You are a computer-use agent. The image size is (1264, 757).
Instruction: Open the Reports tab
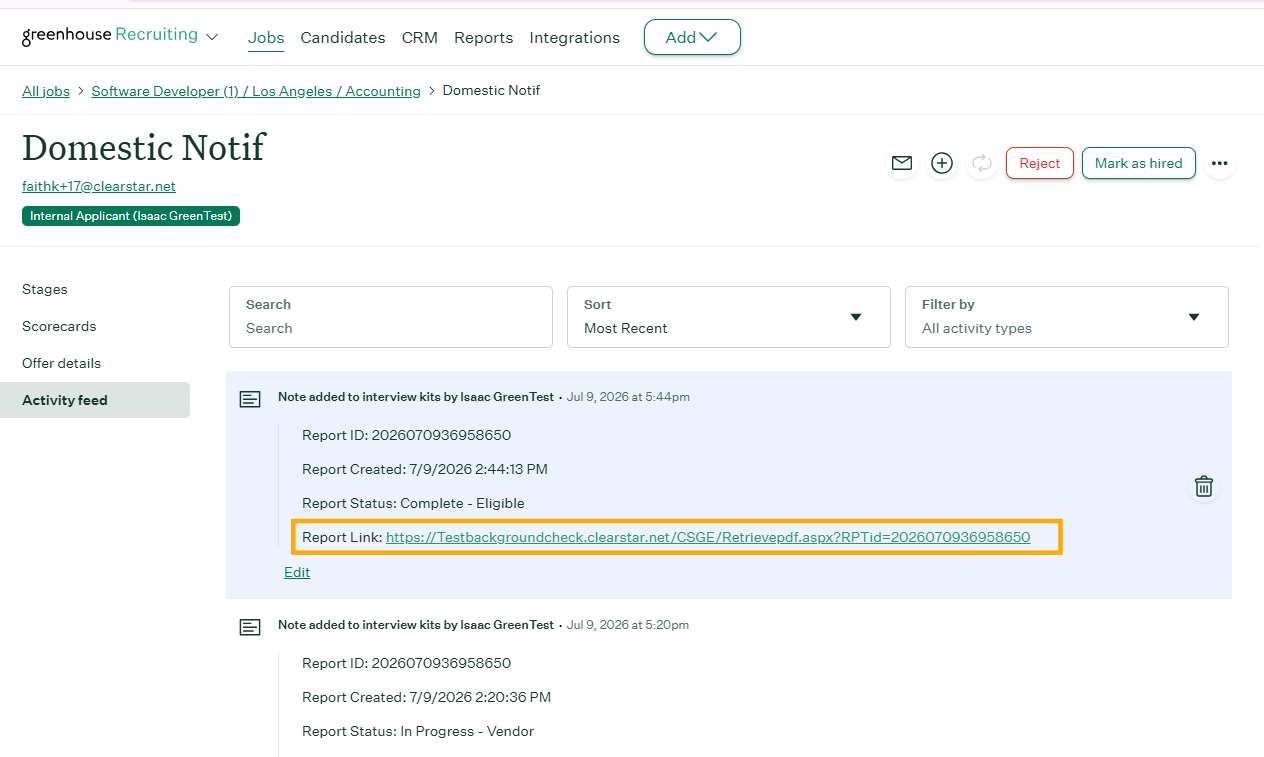483,38
